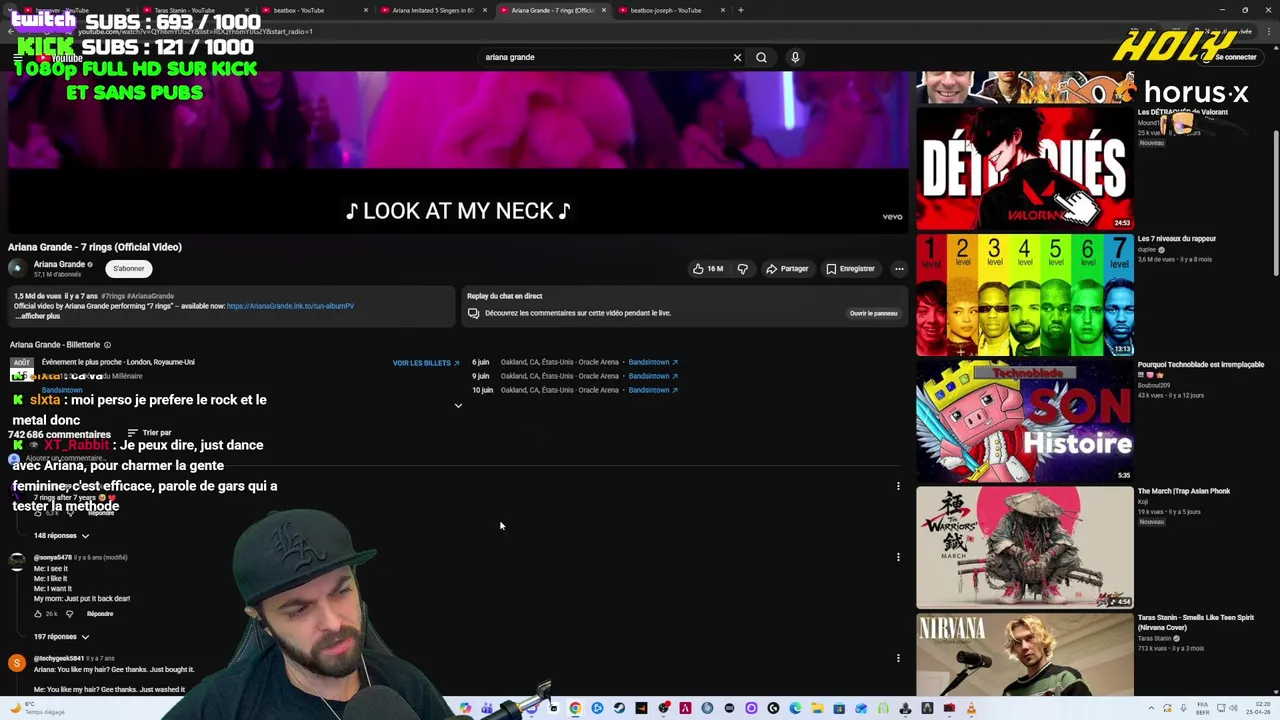Follow the 'VOIR LES BILLETS' link
Viewport: 1280px width, 720px height.
pos(426,363)
